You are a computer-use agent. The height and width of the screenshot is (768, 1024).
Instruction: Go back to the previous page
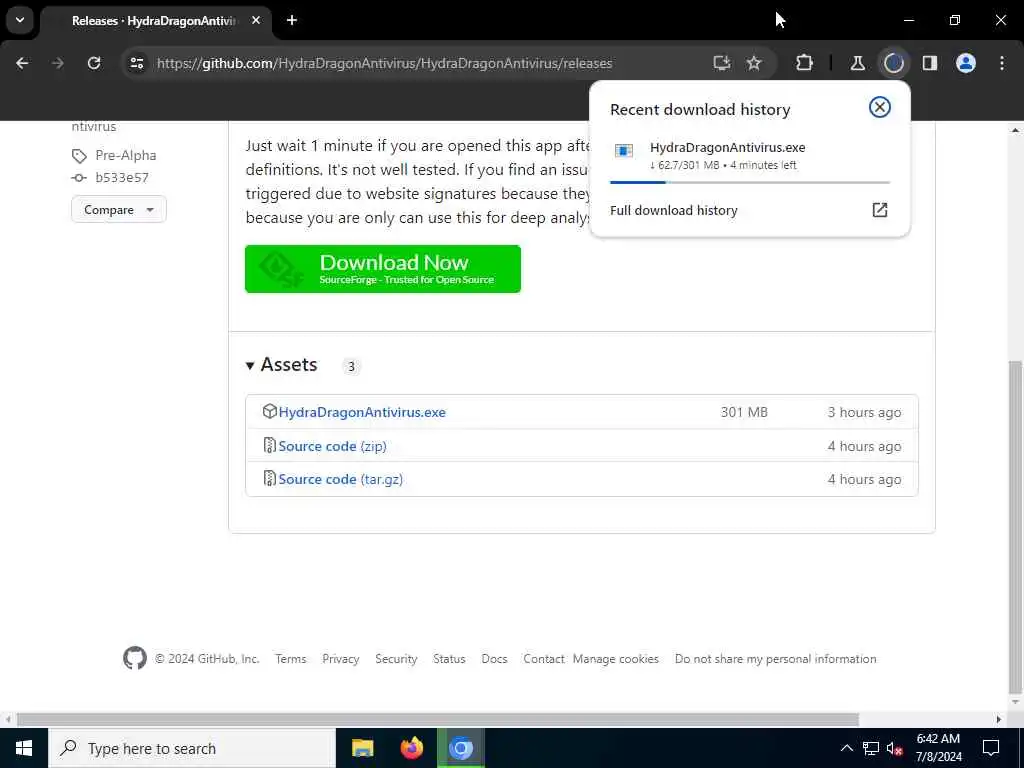pyautogui.click(x=22, y=63)
